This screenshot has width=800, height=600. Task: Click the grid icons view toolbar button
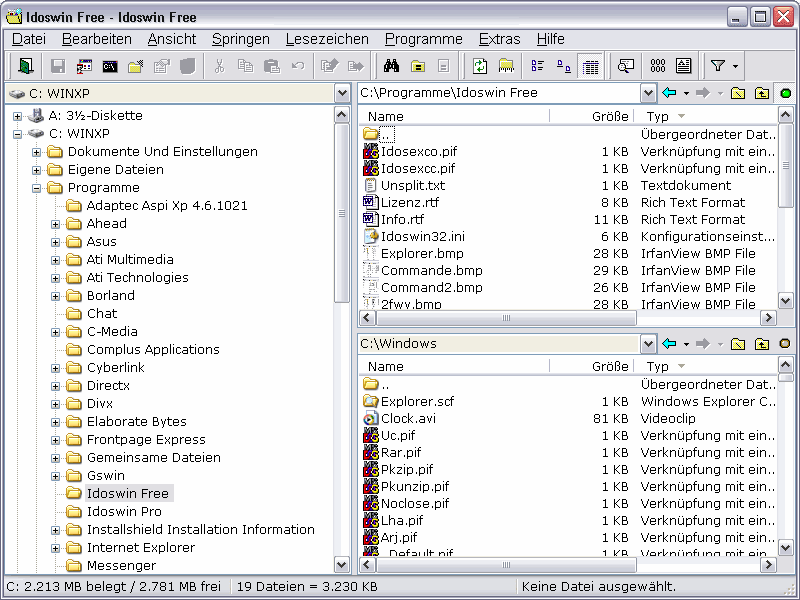(658, 66)
